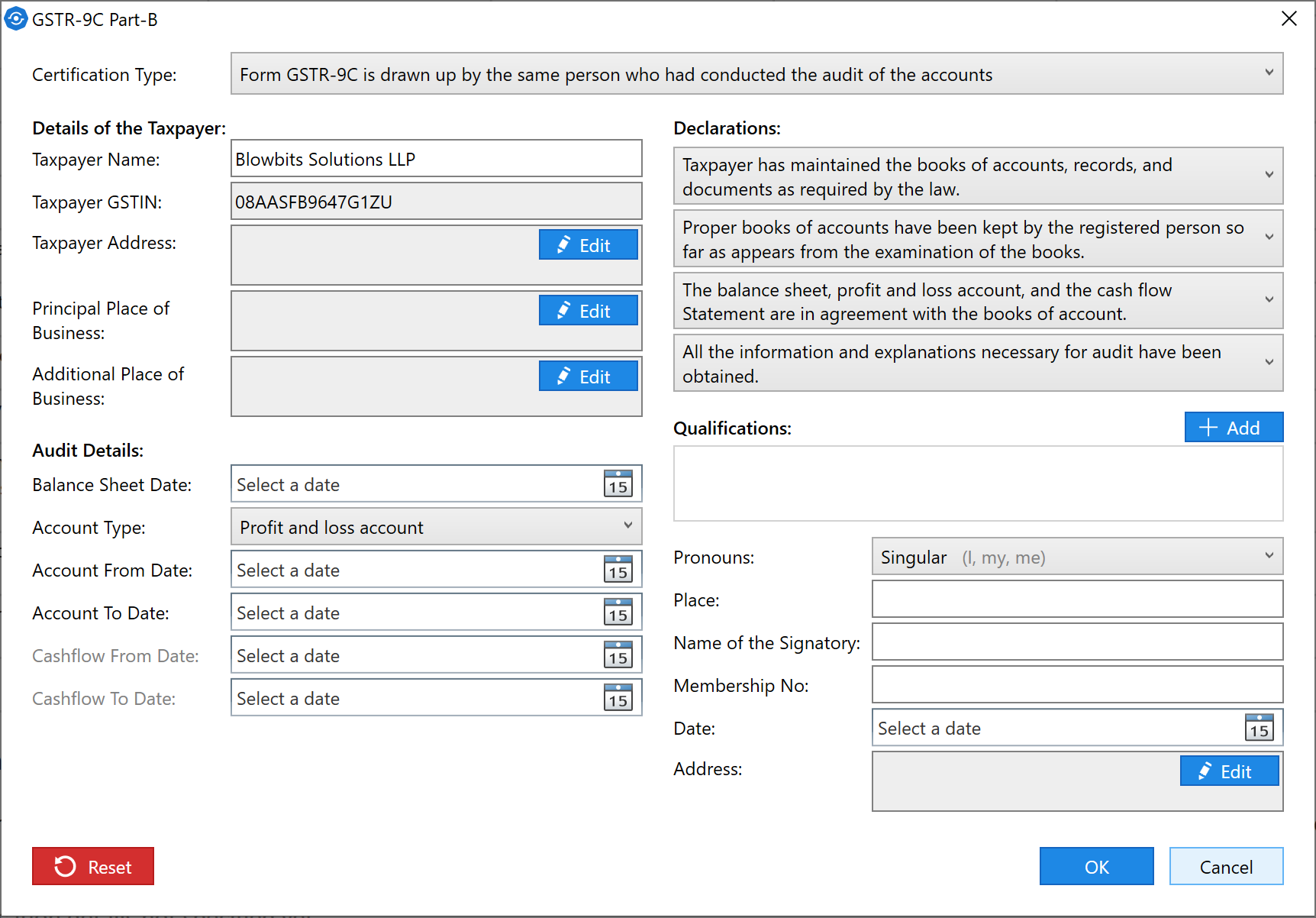The image size is (1316, 918).
Task: Edit the Principal Place of Business
Action: coord(588,311)
